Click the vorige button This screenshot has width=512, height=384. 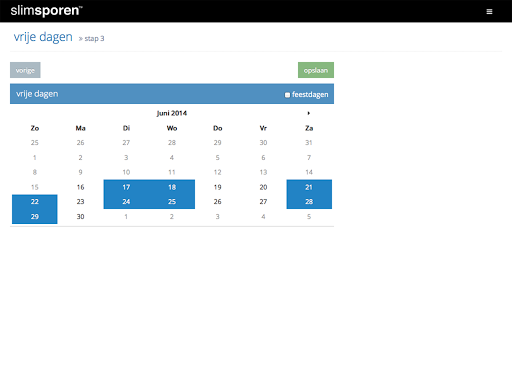pos(25,70)
